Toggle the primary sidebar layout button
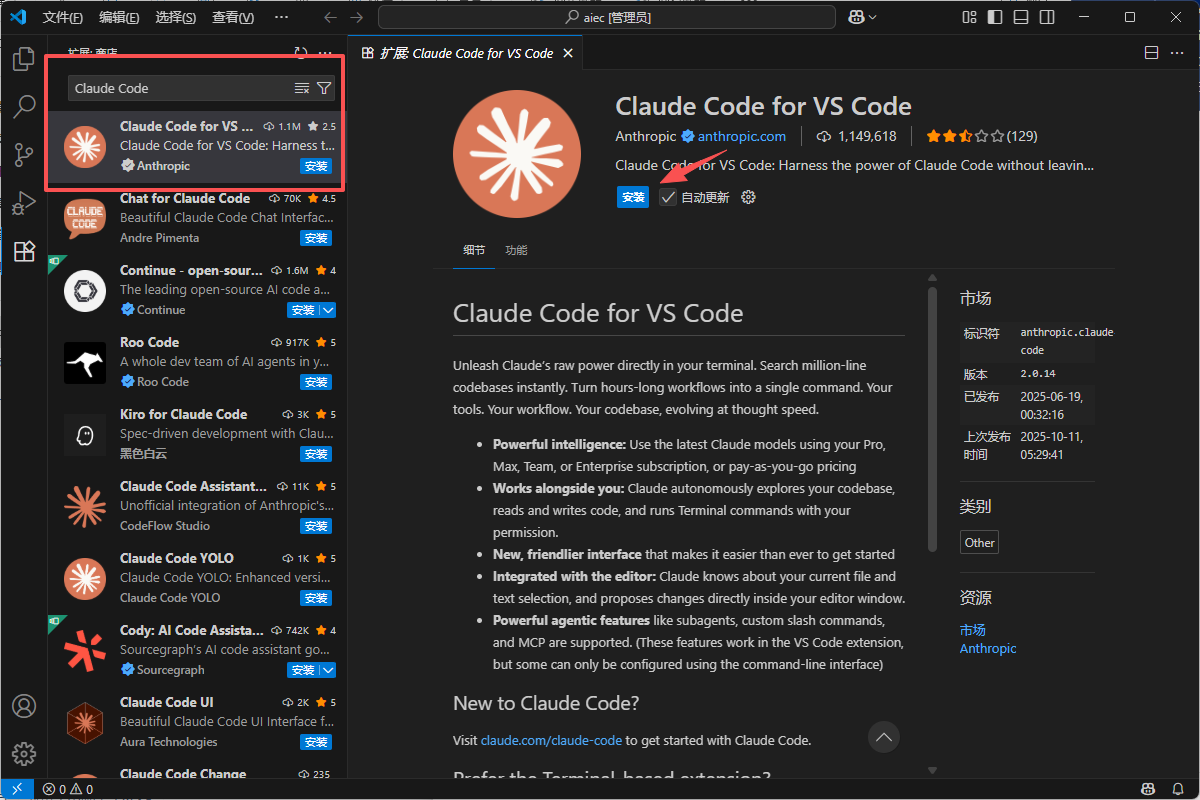The height and width of the screenshot is (800, 1200). click(994, 17)
